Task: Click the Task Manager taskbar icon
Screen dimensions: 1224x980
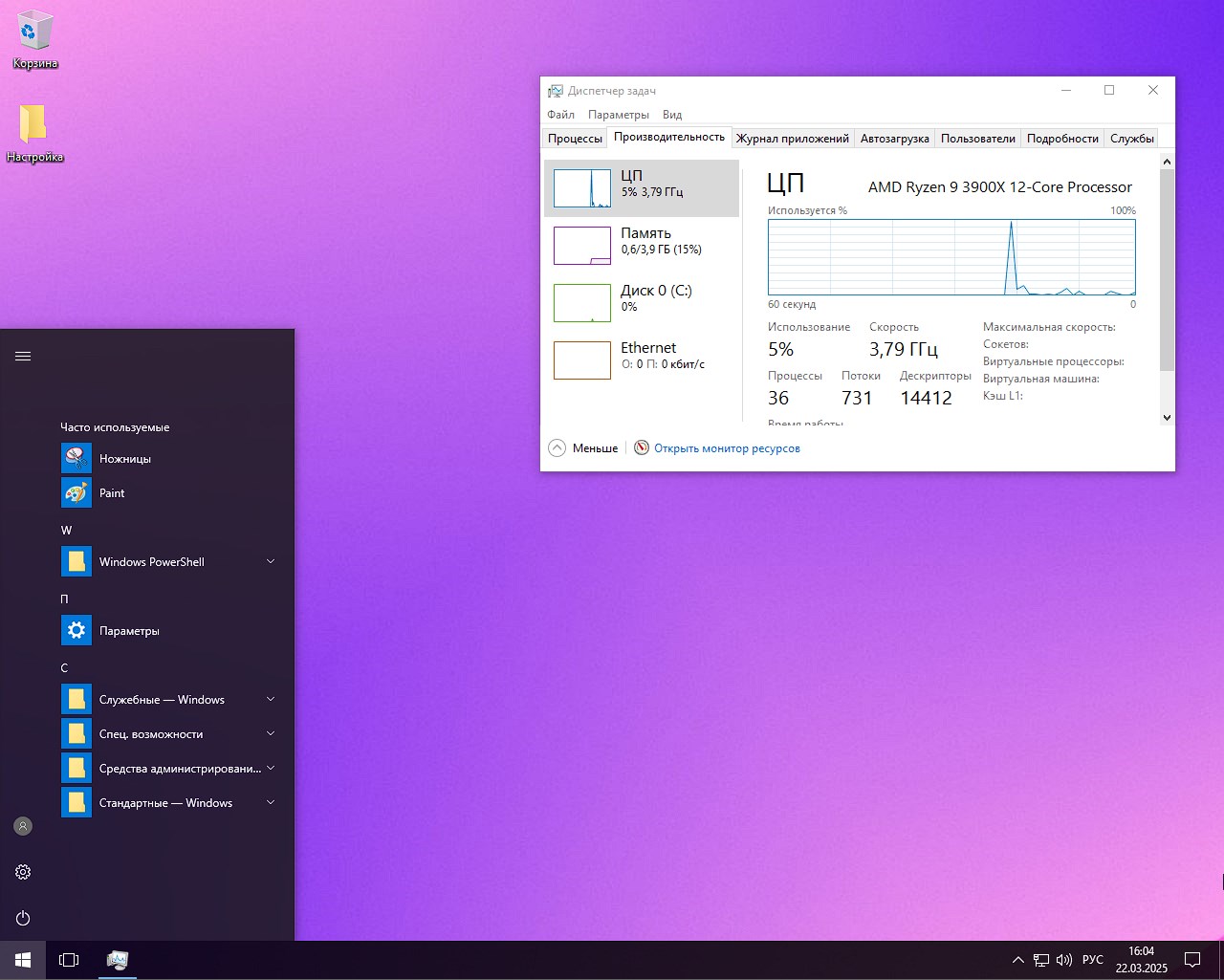Action: coord(118,959)
